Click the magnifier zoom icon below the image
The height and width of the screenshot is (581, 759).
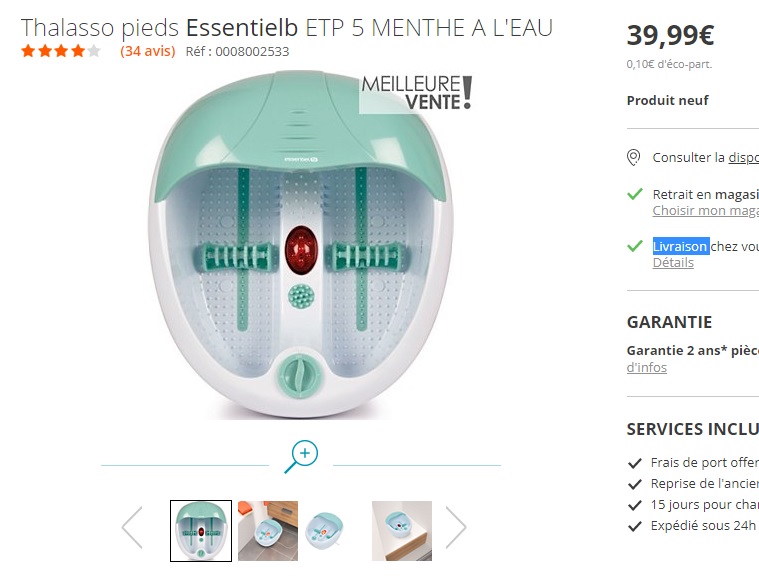pos(301,456)
